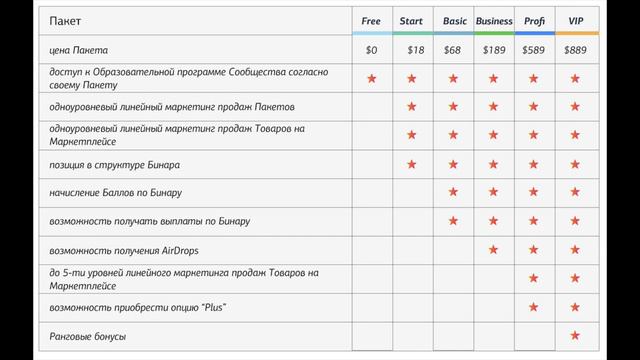
Task: Select the Profi package column header
Action: pyautogui.click(x=534, y=21)
